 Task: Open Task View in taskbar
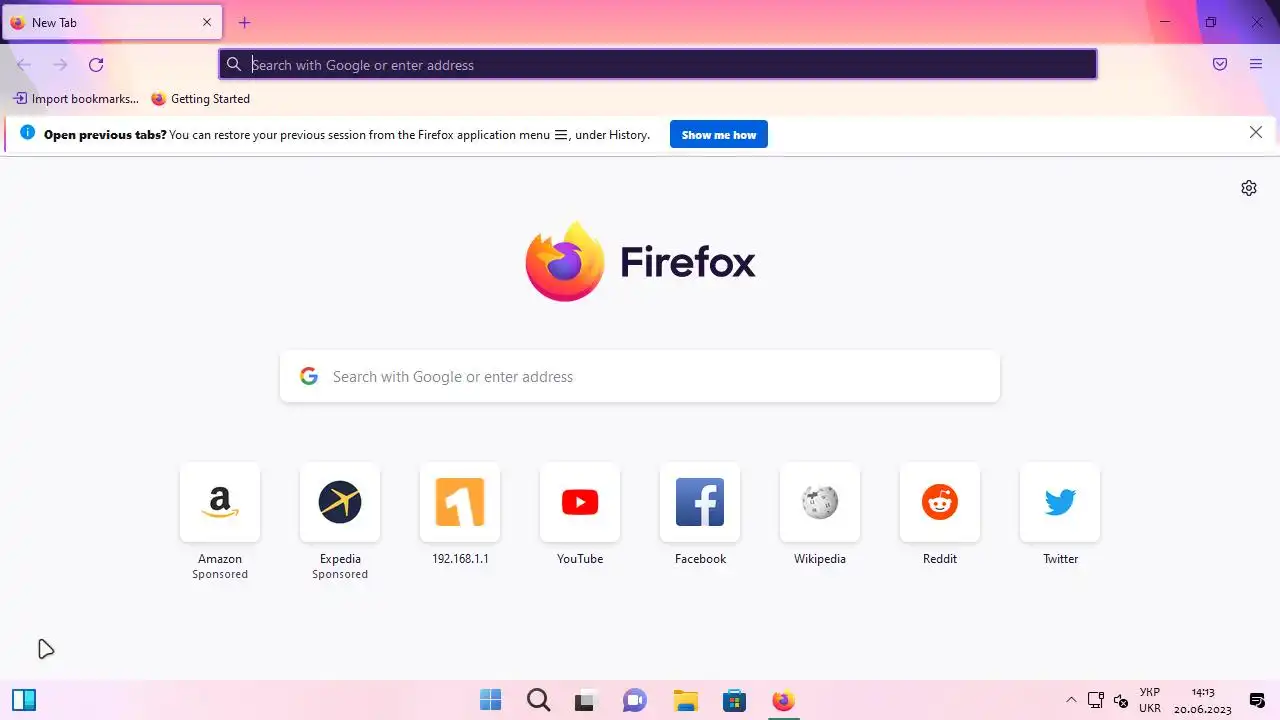[x=586, y=700]
